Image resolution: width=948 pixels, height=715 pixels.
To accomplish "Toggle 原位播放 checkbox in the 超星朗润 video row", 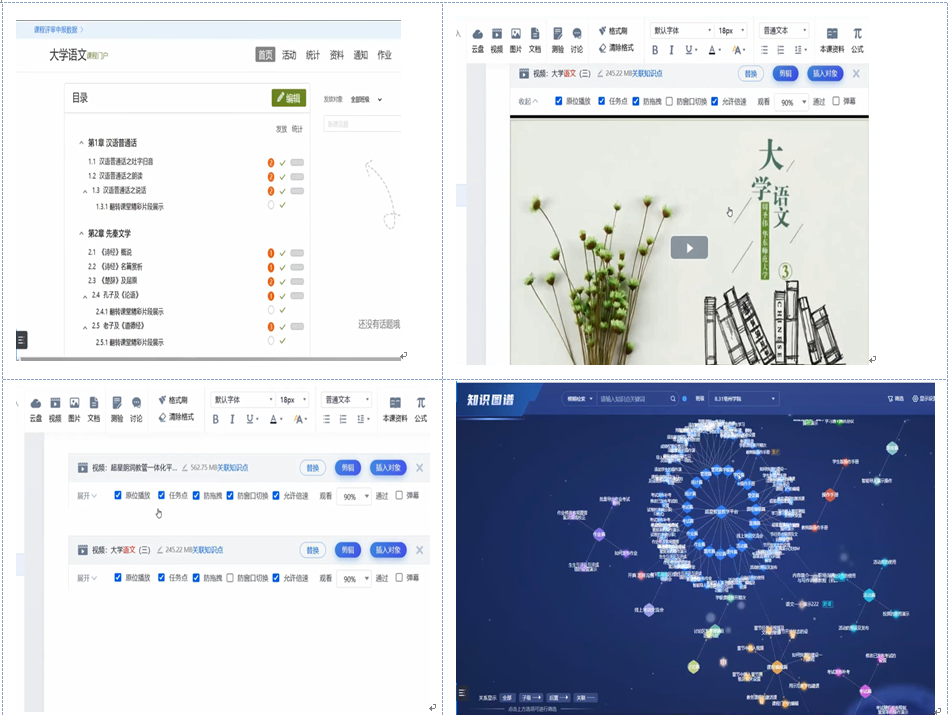I will point(118,495).
